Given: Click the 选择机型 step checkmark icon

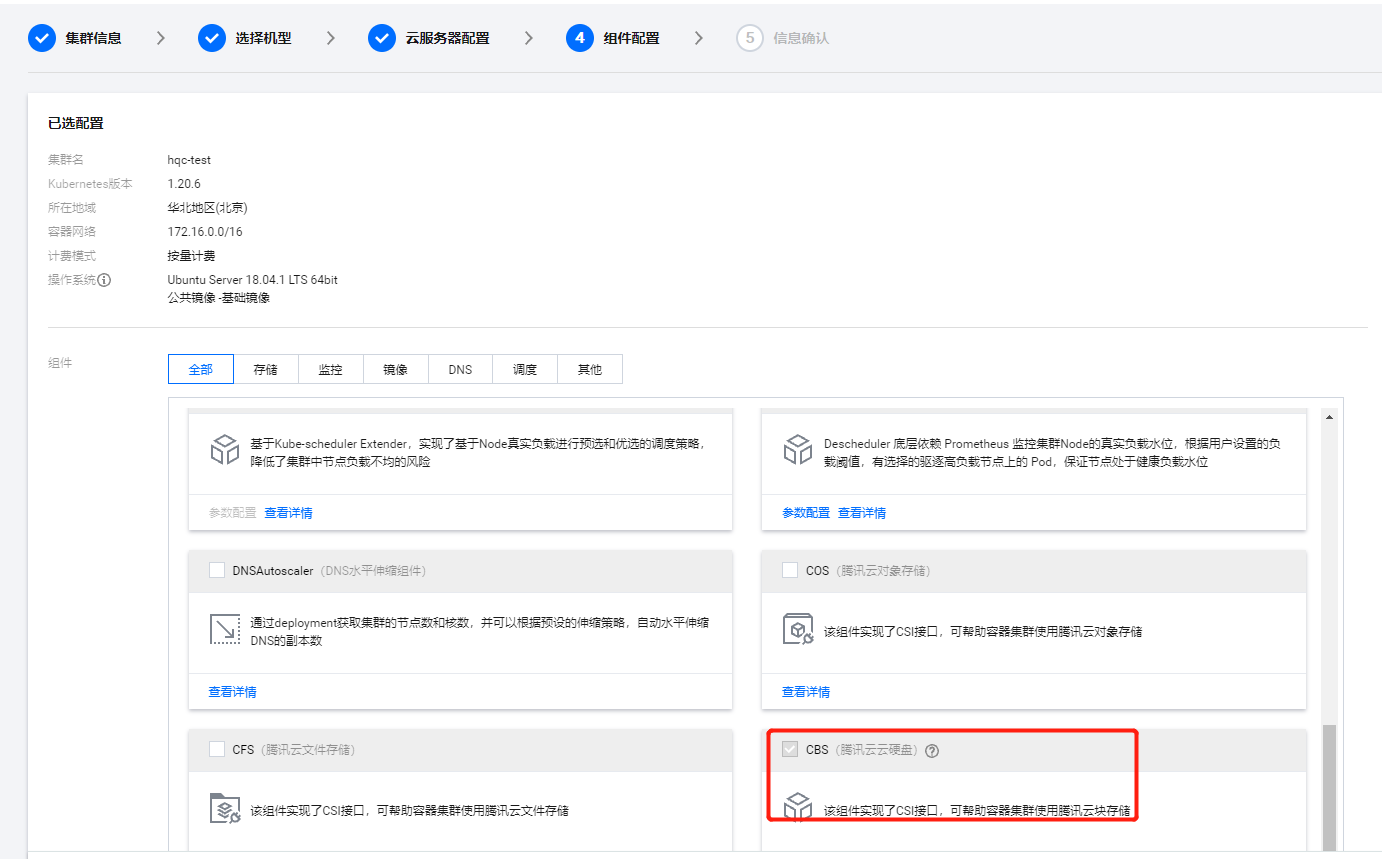Looking at the screenshot, I should (212, 38).
